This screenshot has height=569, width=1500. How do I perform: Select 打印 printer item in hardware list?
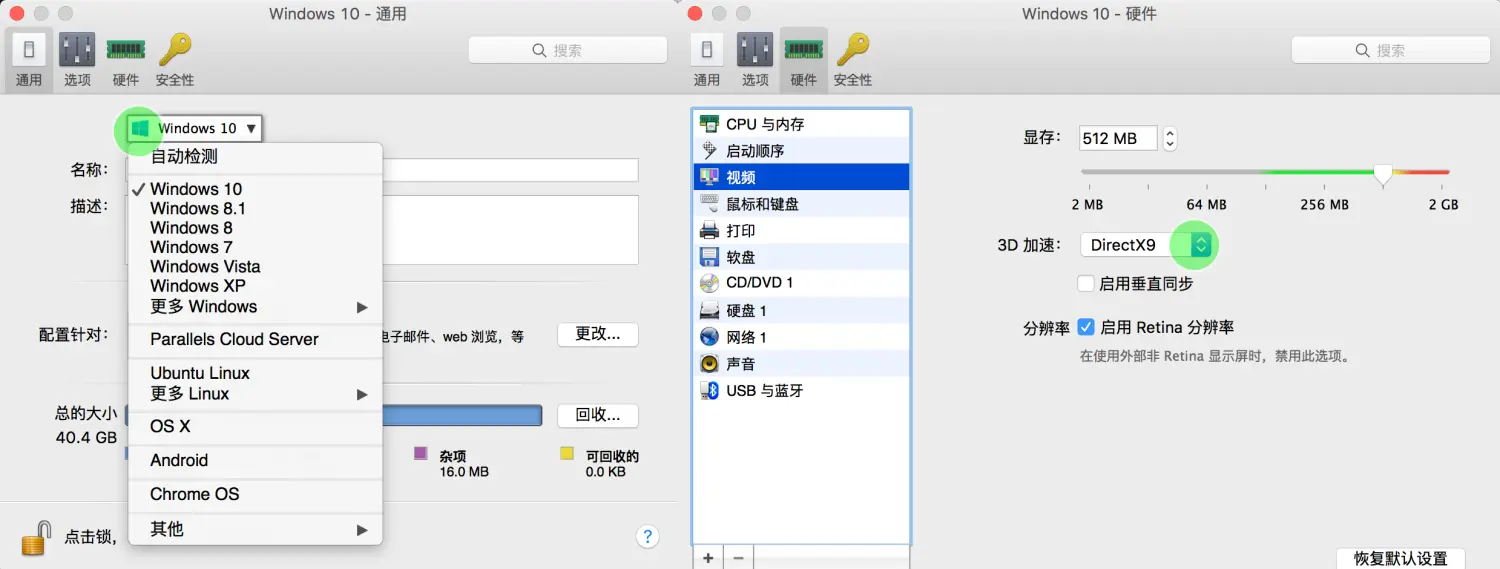click(x=801, y=231)
